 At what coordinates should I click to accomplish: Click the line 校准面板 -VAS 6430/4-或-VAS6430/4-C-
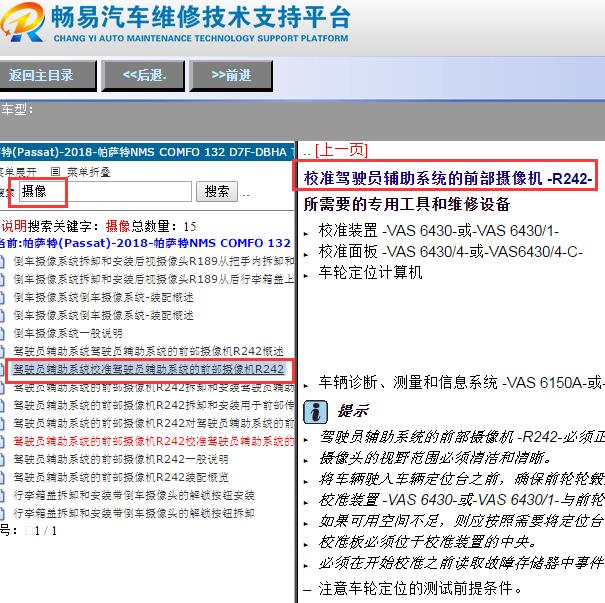pos(451,252)
